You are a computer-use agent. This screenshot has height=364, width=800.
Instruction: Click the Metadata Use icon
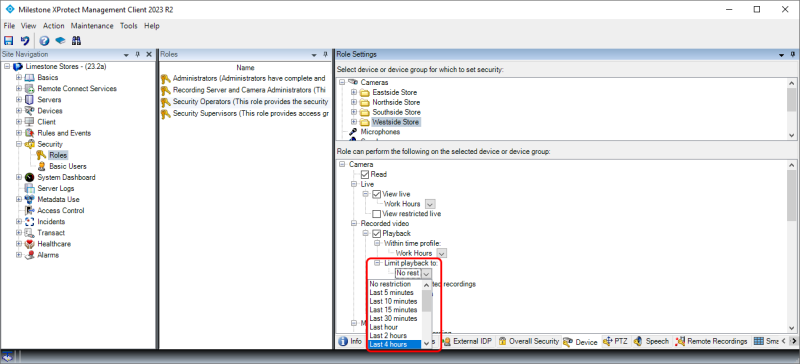click(x=30, y=200)
